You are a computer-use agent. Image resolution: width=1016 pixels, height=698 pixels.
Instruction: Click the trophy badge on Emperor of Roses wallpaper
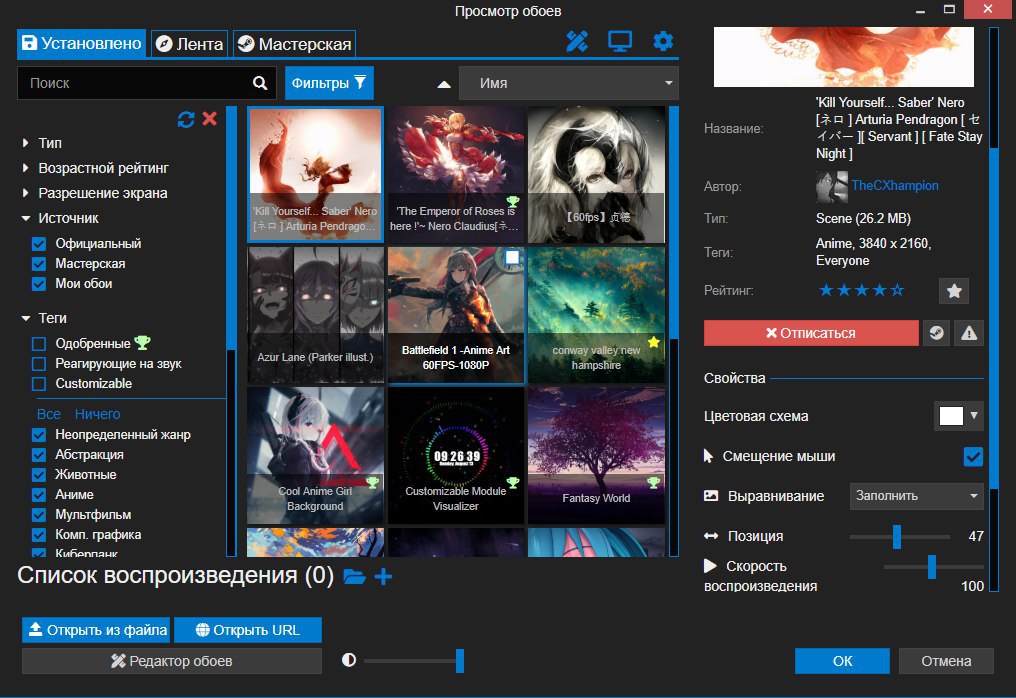[513, 202]
